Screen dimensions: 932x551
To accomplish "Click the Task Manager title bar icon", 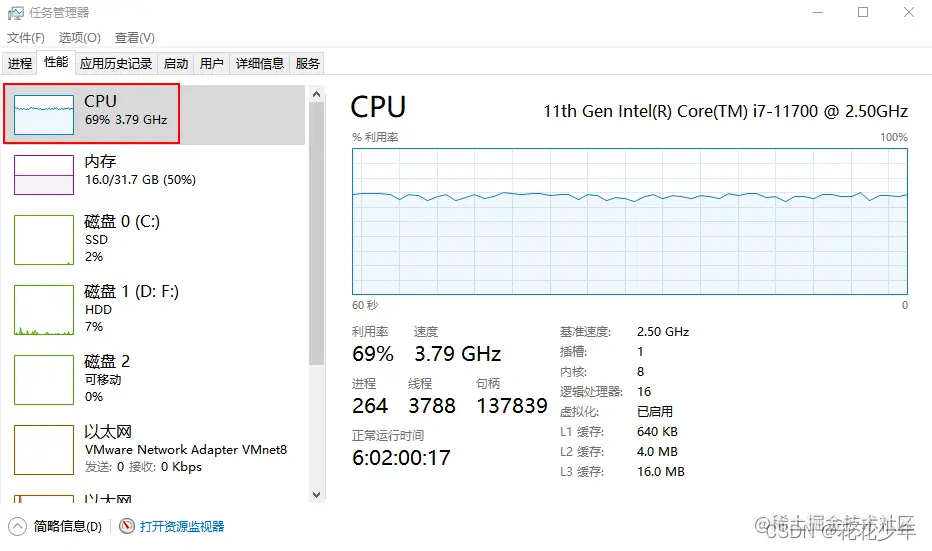I will pyautogui.click(x=16, y=12).
